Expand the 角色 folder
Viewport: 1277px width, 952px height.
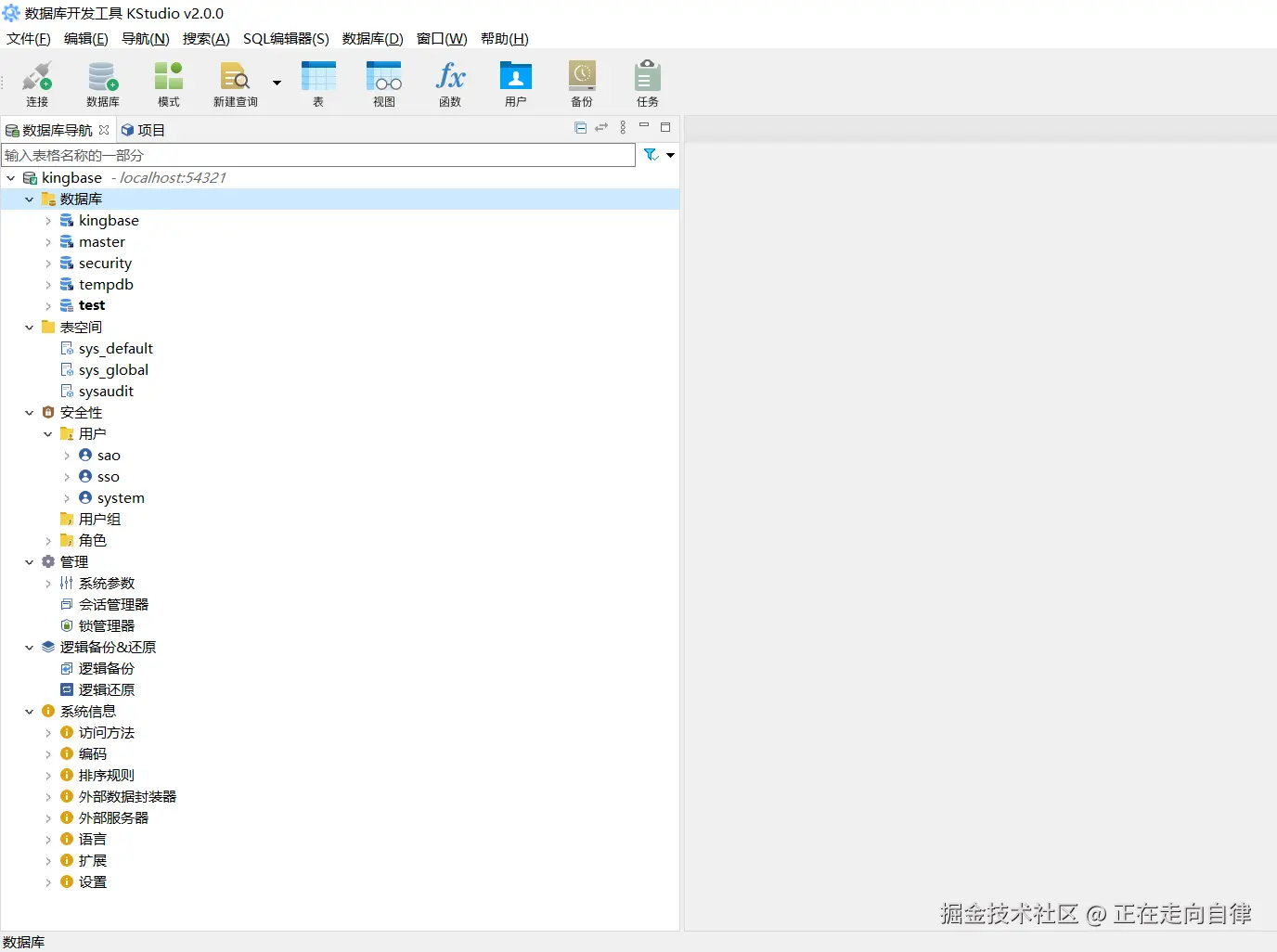pyautogui.click(x=48, y=541)
